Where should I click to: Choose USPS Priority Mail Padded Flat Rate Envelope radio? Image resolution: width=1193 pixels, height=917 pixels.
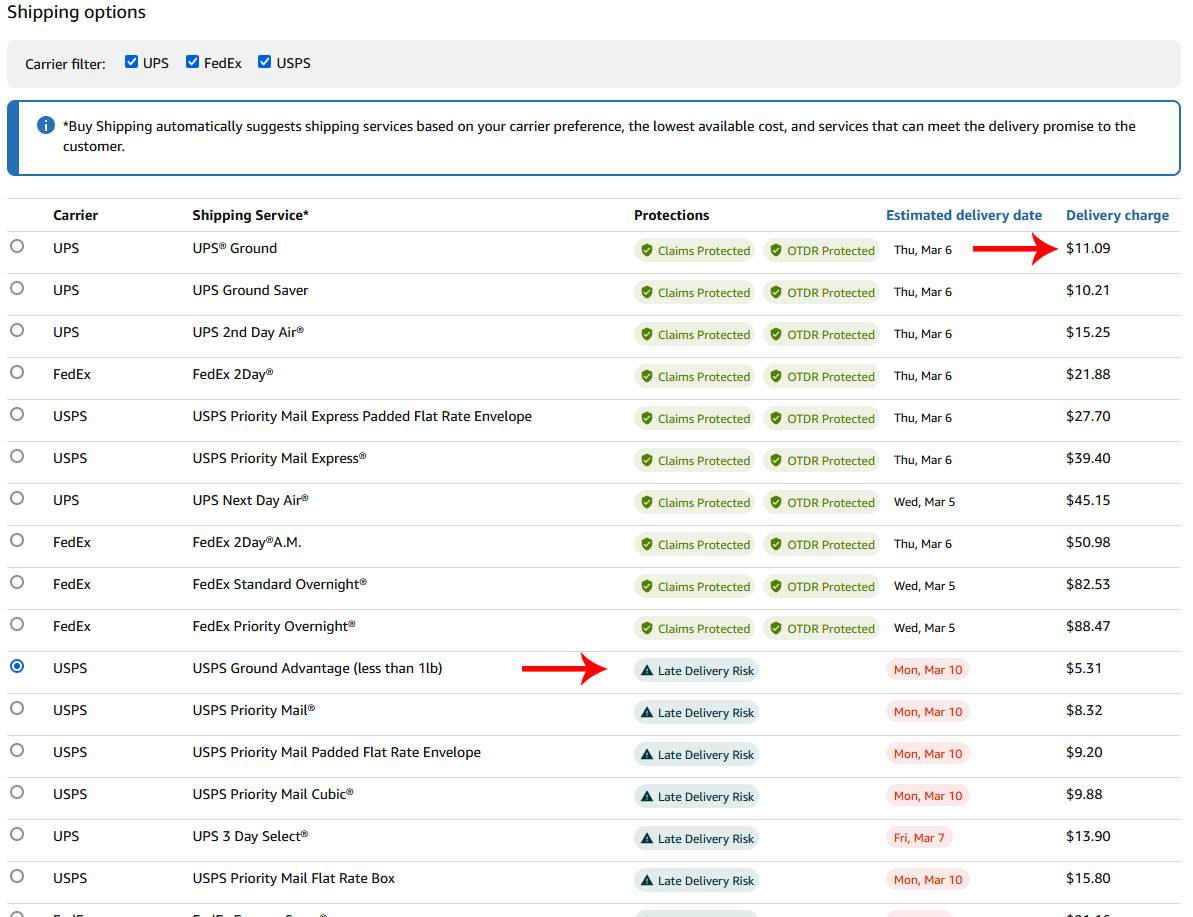[x=17, y=750]
